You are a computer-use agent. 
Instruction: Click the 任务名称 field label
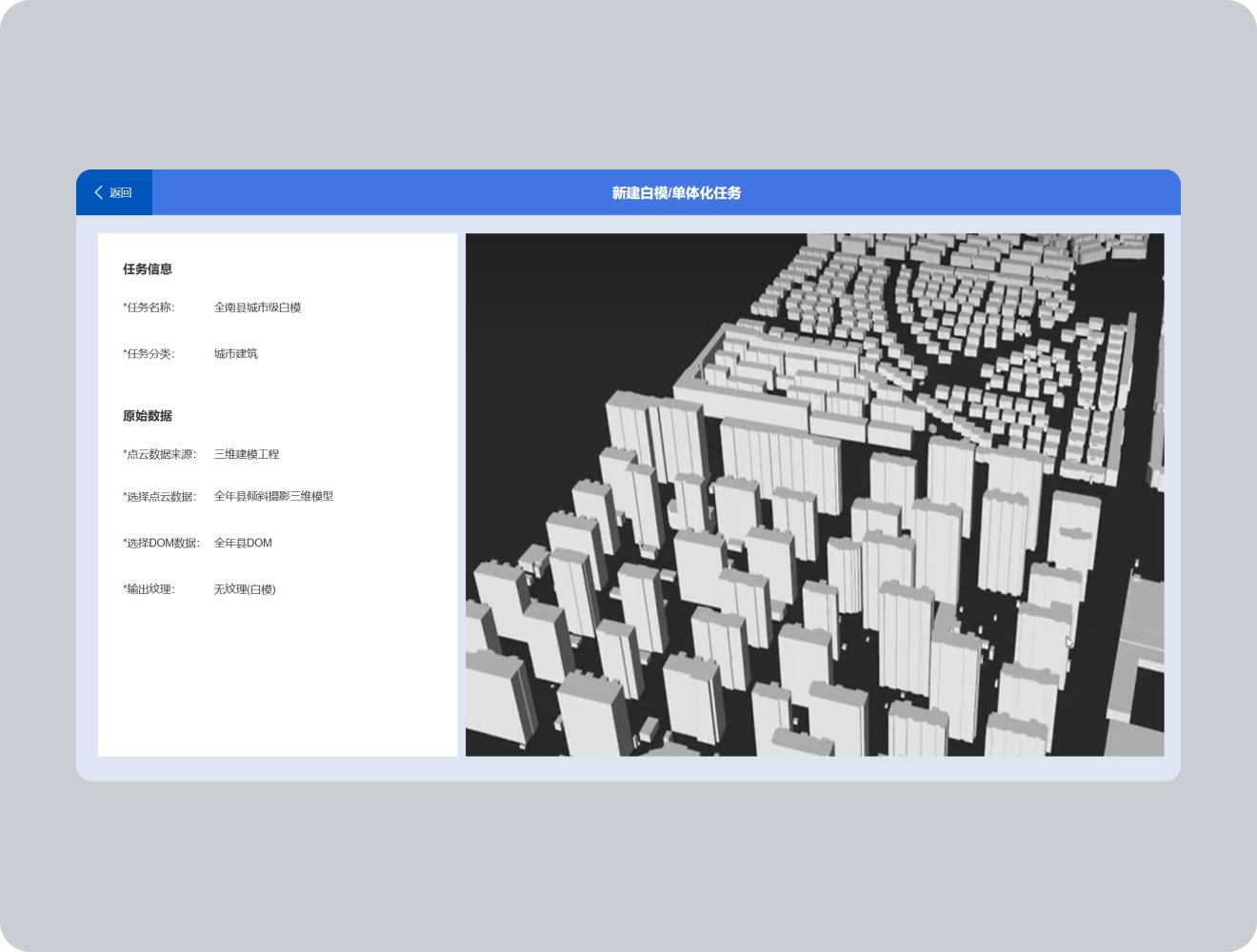pyautogui.click(x=149, y=307)
